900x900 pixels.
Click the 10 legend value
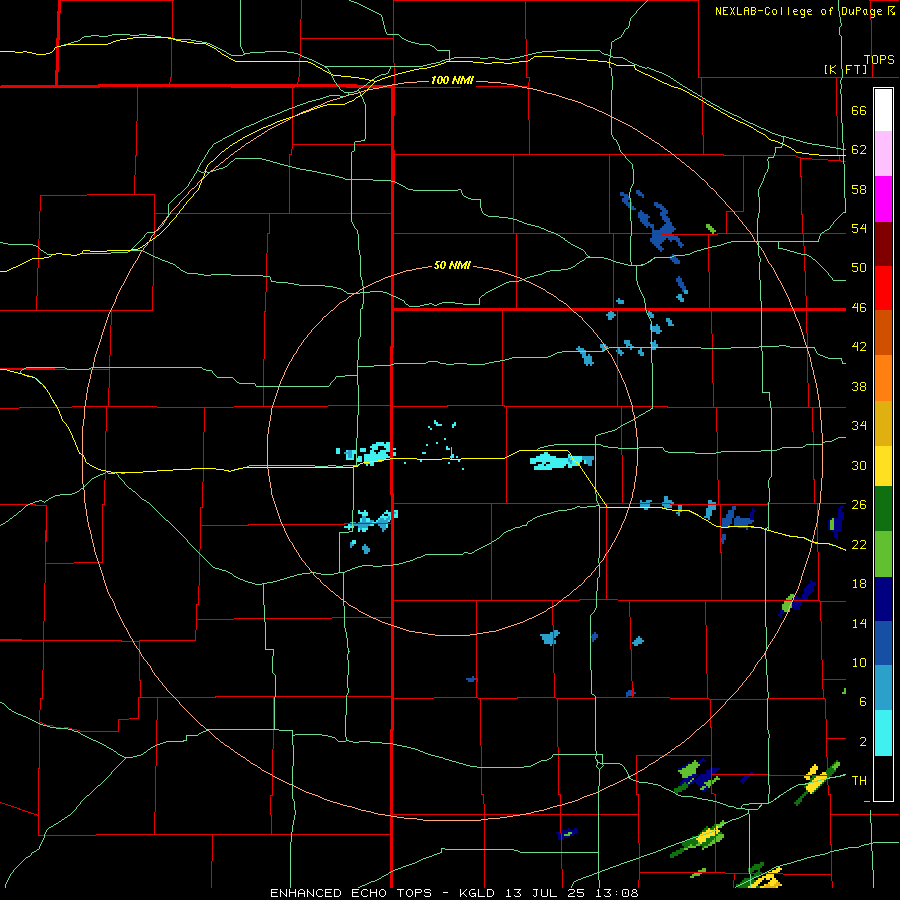tap(859, 662)
